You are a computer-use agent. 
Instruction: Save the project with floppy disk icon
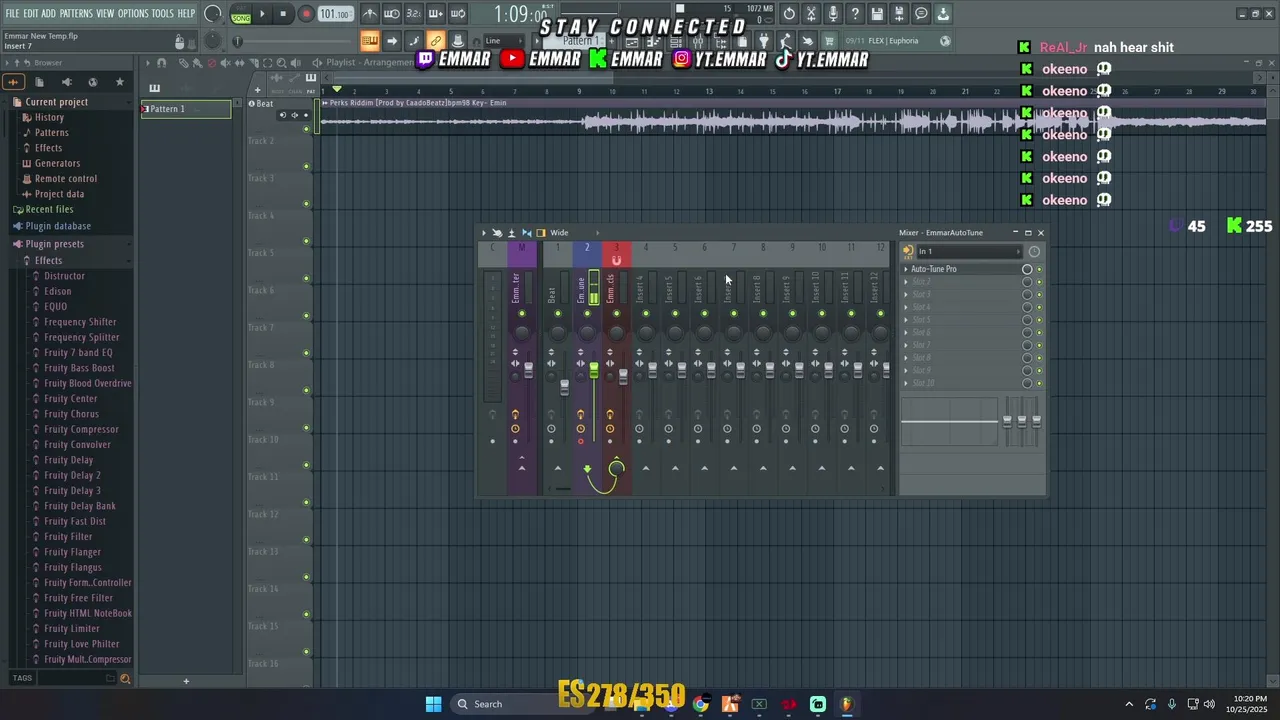[x=877, y=14]
